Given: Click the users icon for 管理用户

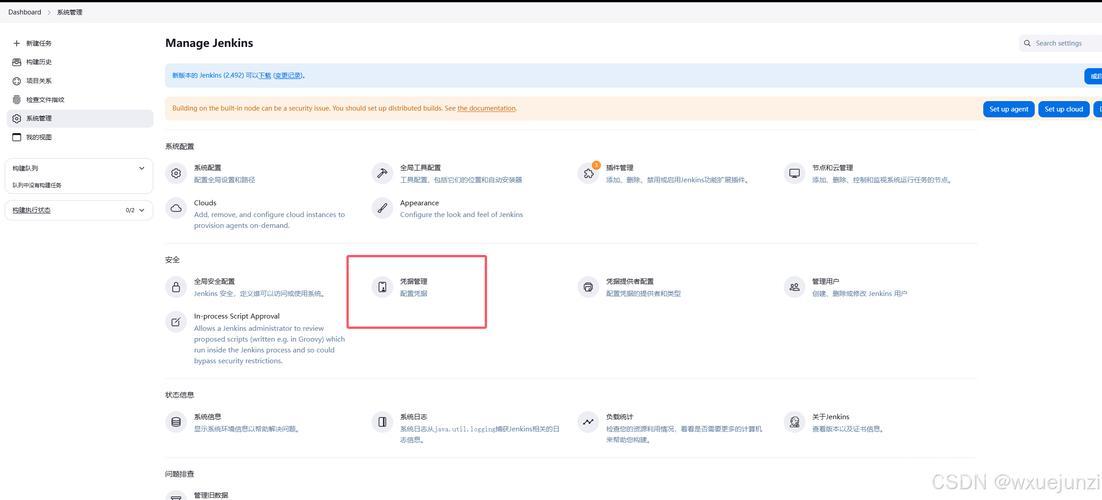Looking at the screenshot, I should click(794, 287).
